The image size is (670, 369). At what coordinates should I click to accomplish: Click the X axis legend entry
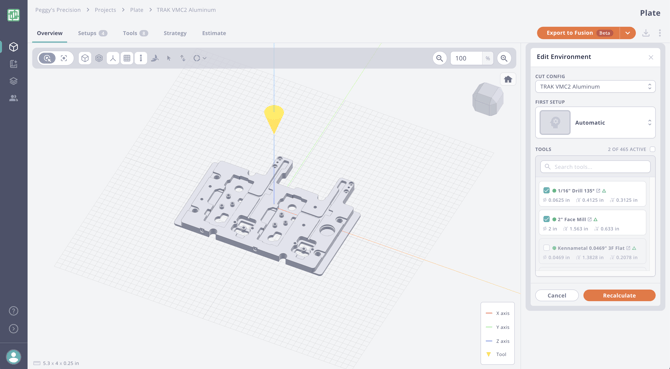[498, 313]
